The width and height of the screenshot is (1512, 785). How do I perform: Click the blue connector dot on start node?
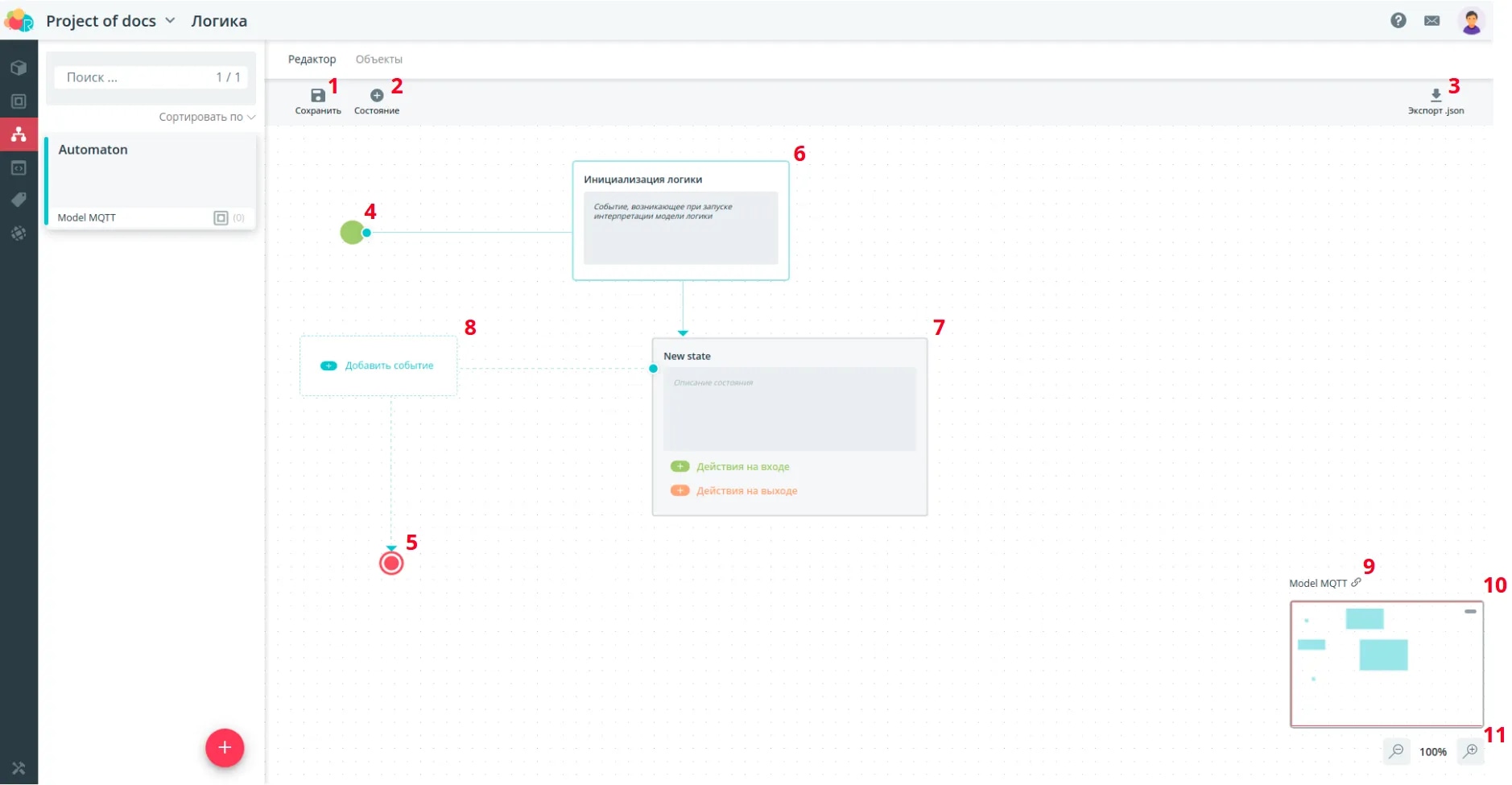coord(366,233)
